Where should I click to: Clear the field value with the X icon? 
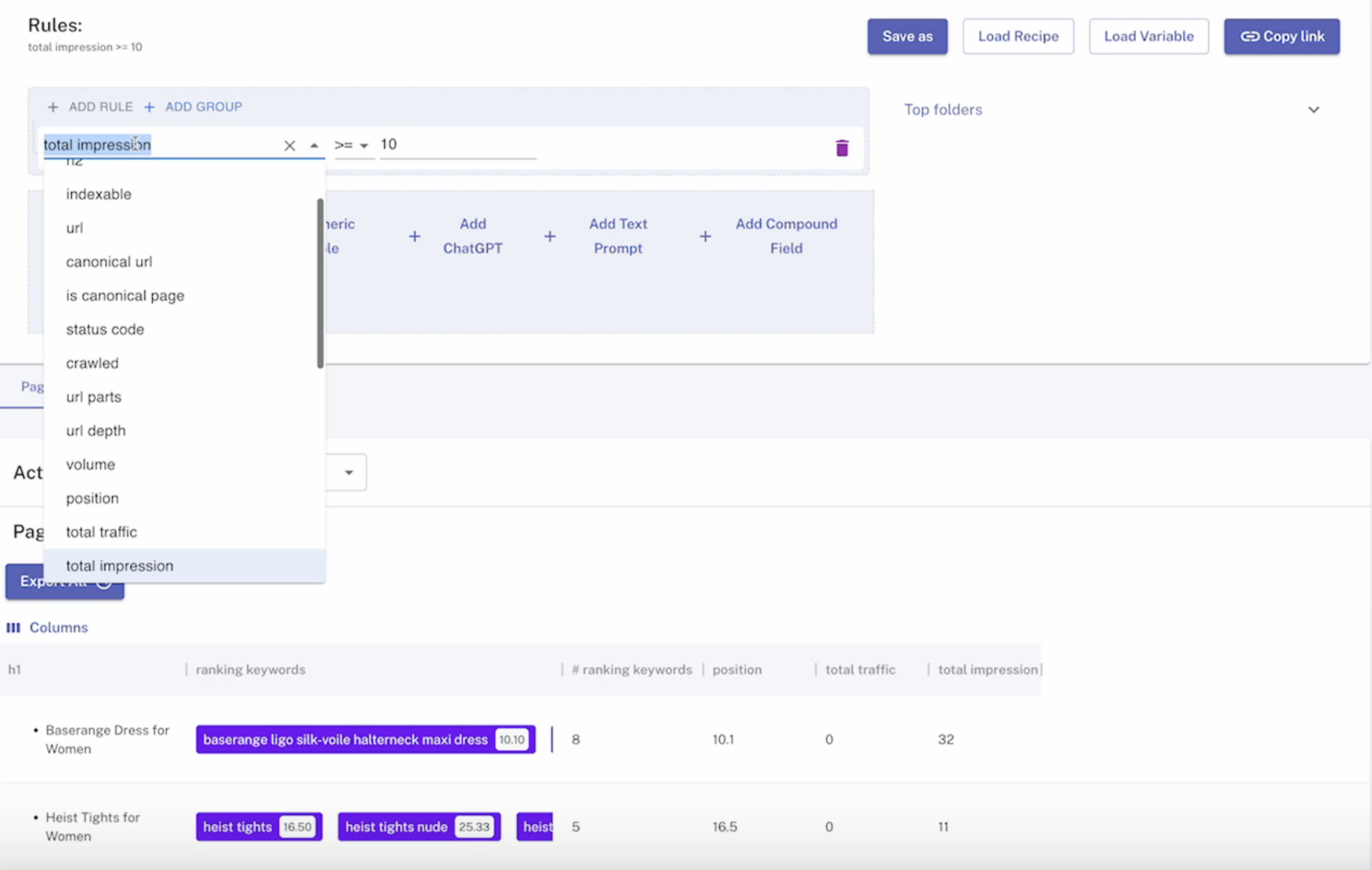(x=290, y=145)
